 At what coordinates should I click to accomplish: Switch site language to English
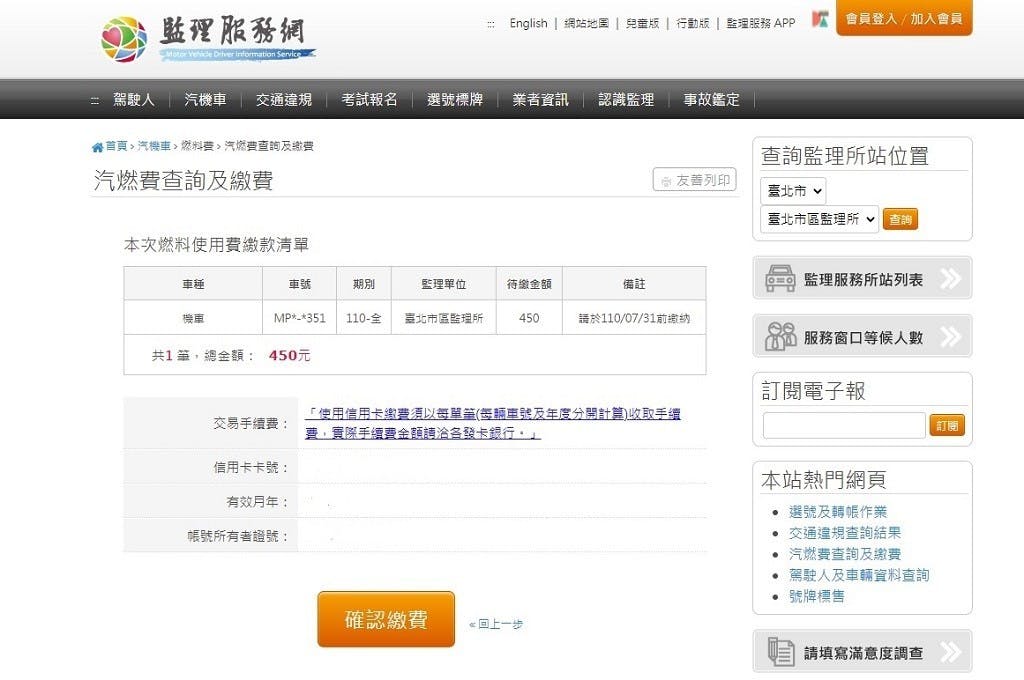[x=528, y=23]
